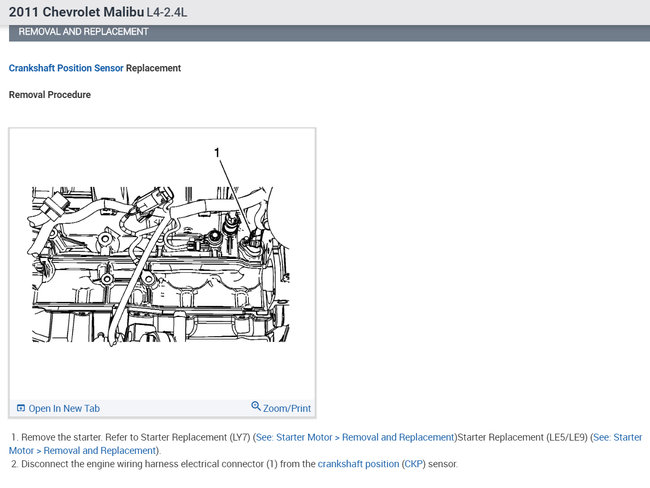Click 'Starter Replacement (LE5/LE9)' text
This screenshot has height=488, width=650.
[522, 437]
